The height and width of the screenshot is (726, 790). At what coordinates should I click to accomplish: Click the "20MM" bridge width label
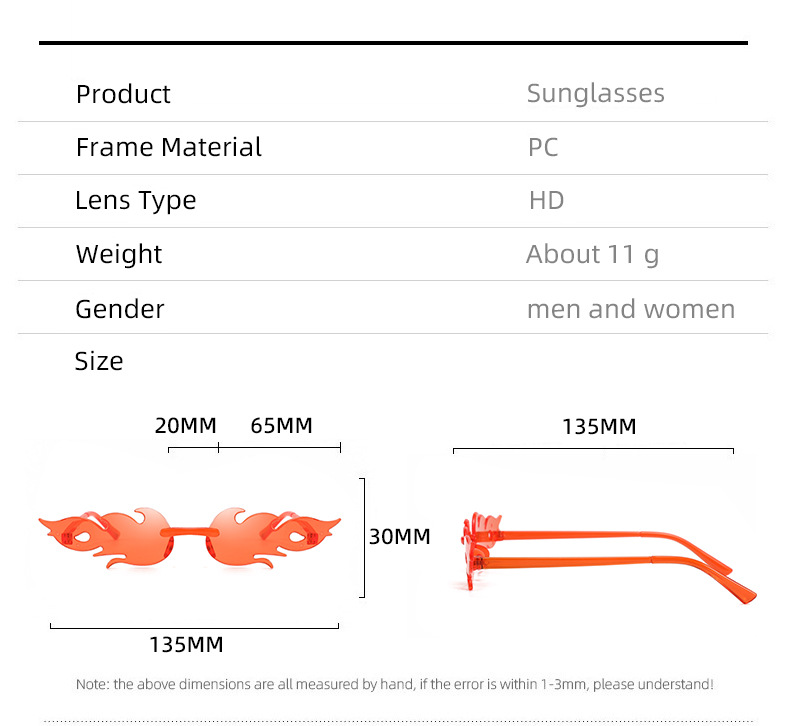(185, 426)
